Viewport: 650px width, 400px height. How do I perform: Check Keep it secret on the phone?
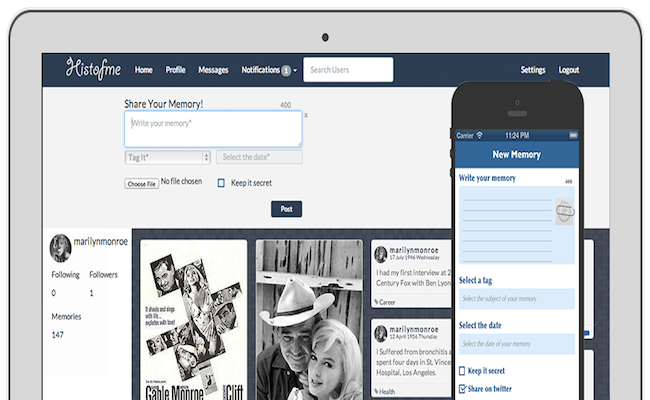pyautogui.click(x=462, y=371)
